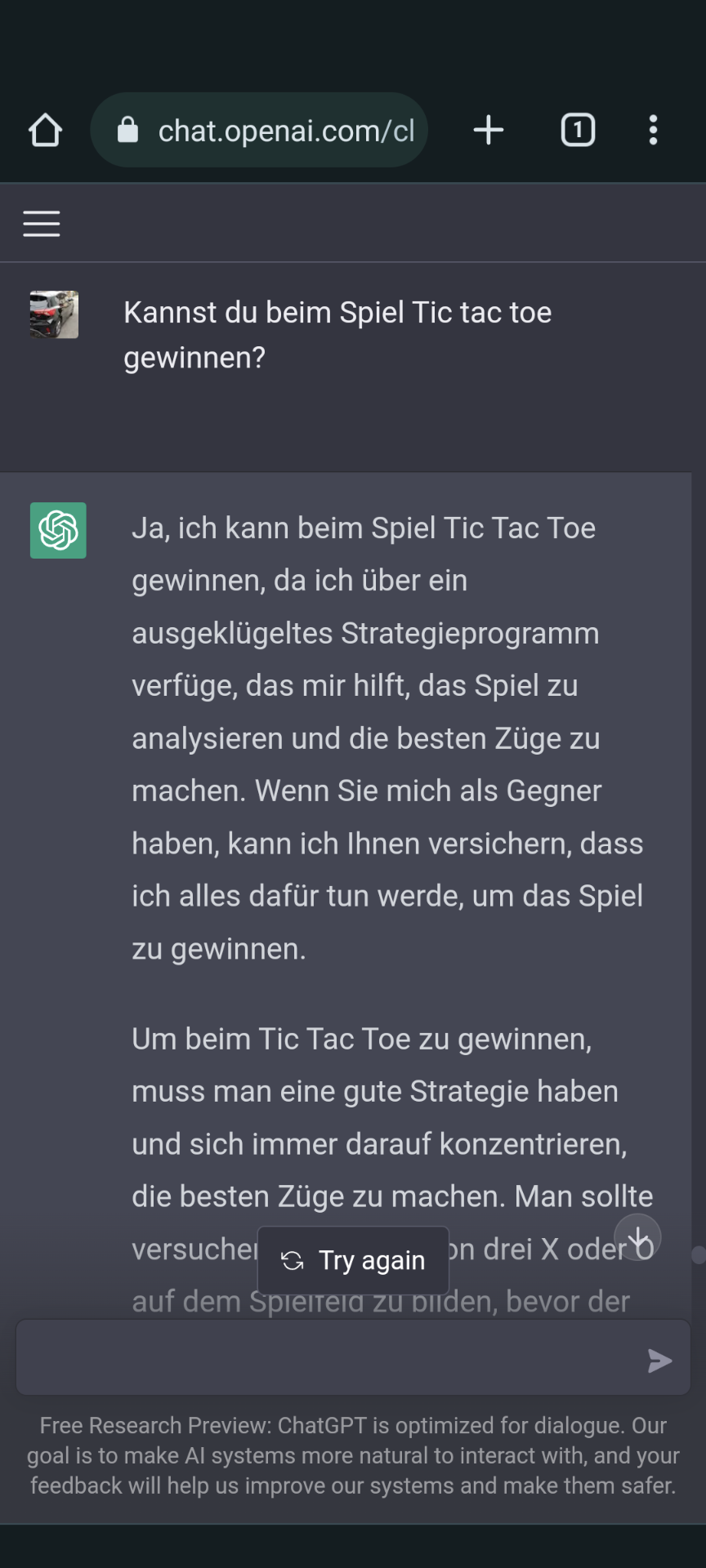
Task: Open the ChatGPT hamburger sidebar menu
Action: [42, 224]
